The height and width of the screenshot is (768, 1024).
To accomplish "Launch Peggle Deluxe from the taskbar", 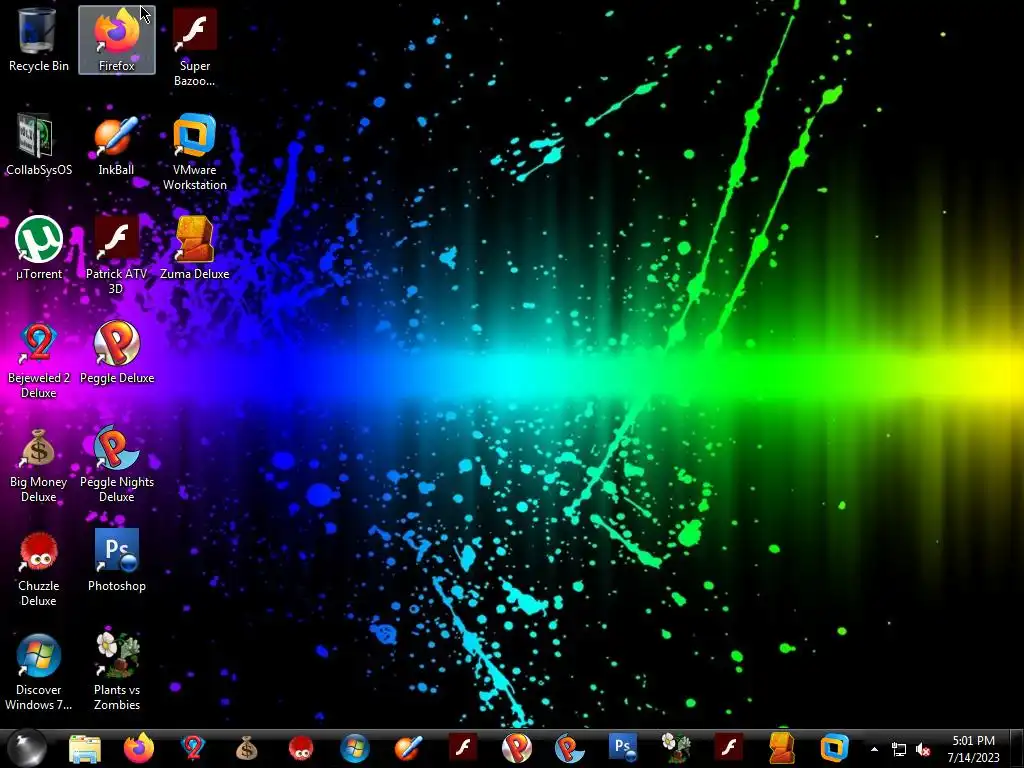I will tap(517, 748).
